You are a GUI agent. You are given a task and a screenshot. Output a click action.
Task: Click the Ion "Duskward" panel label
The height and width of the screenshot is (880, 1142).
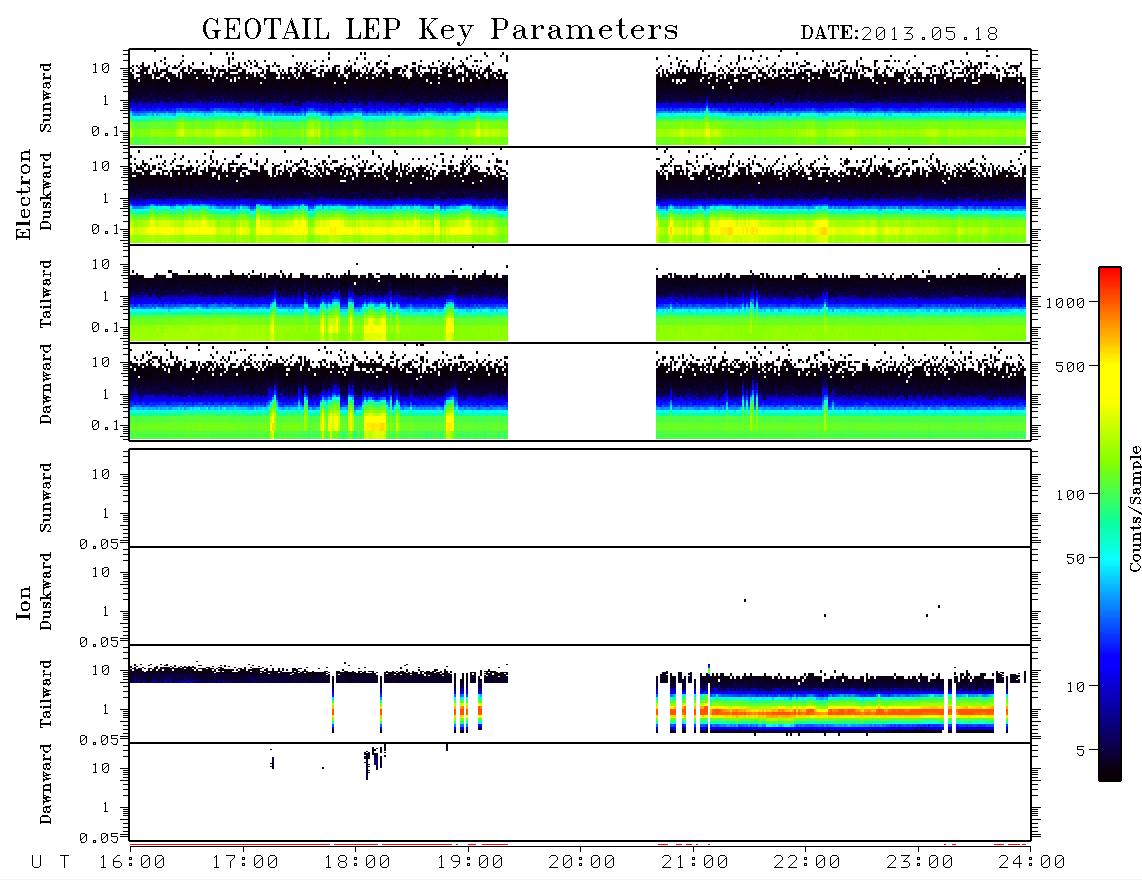[x=46, y=591]
